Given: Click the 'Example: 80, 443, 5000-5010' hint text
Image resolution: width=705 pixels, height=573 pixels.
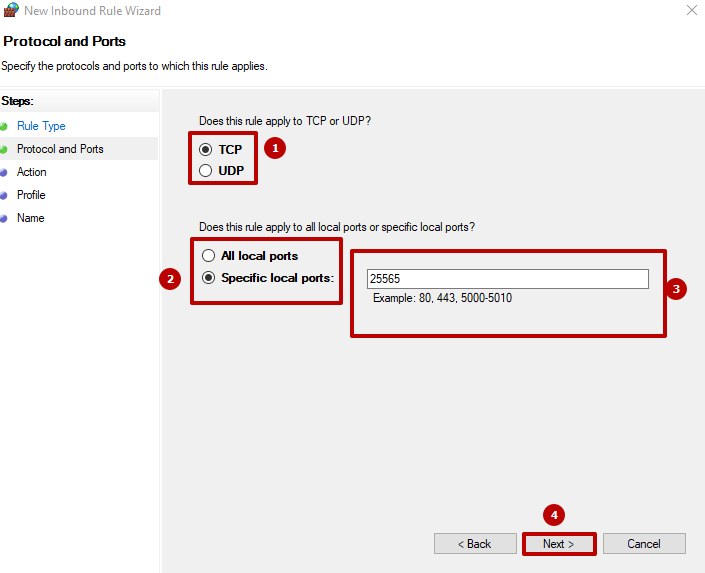Looking at the screenshot, I should click(442, 298).
